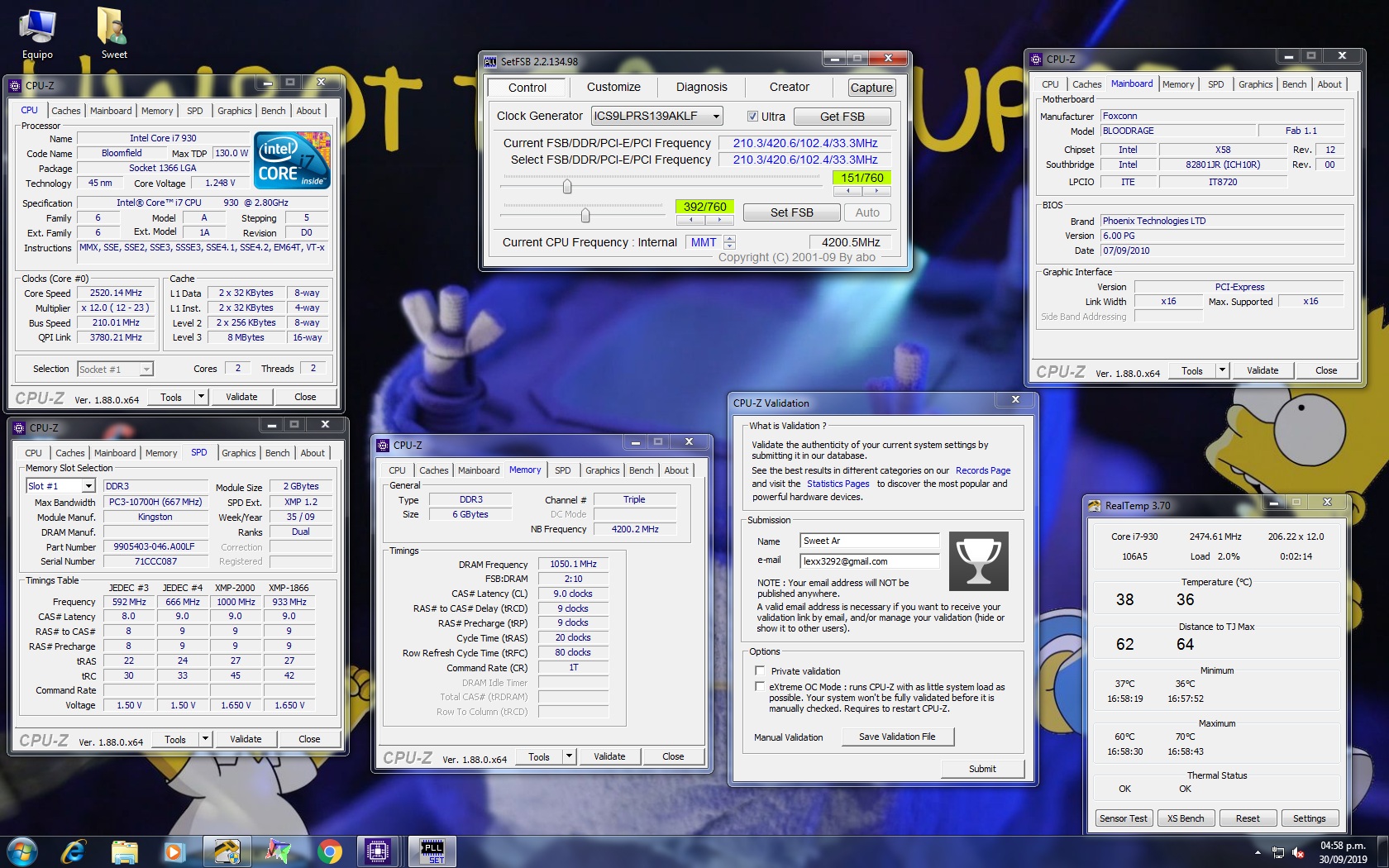Image resolution: width=1389 pixels, height=868 pixels.
Task: Open the Creator tab in SetFSB
Action: click(790, 87)
